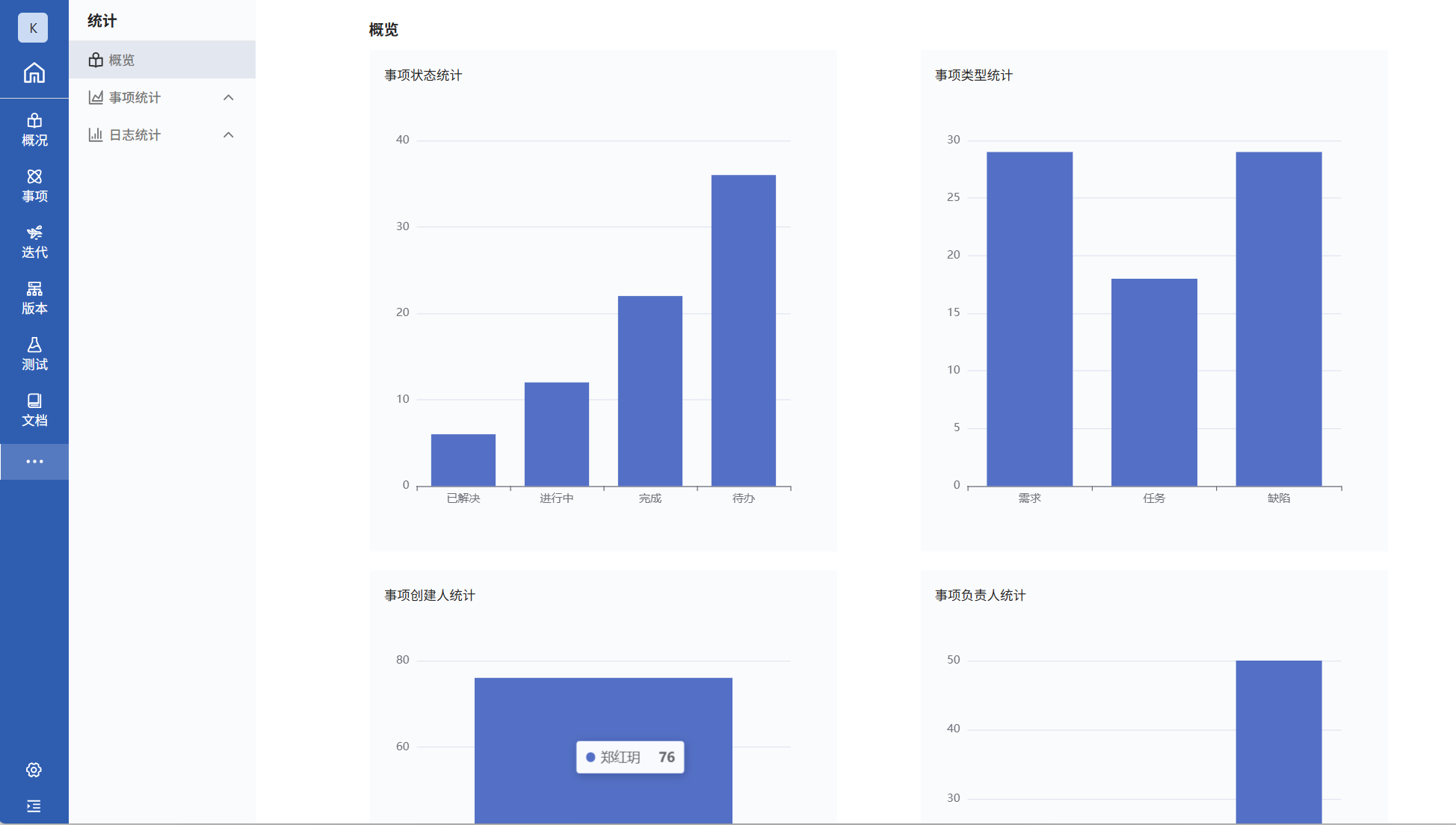Open settings gear at sidebar bottom

click(34, 770)
